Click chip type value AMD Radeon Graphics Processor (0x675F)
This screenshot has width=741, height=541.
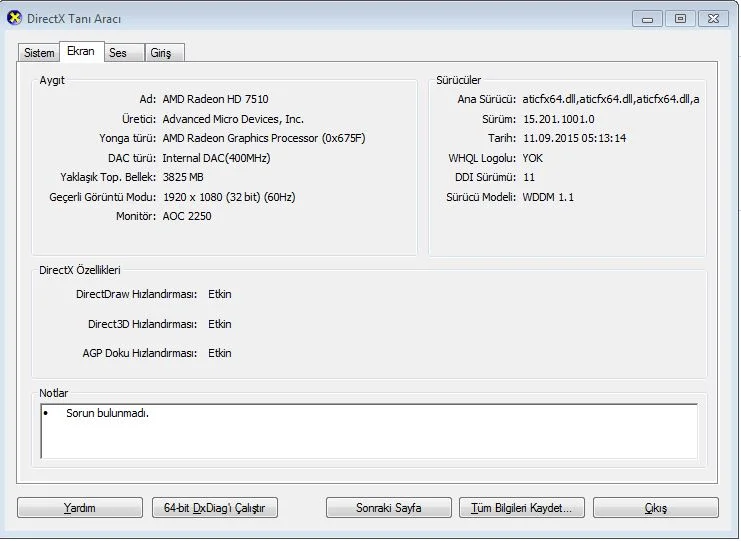264,138
